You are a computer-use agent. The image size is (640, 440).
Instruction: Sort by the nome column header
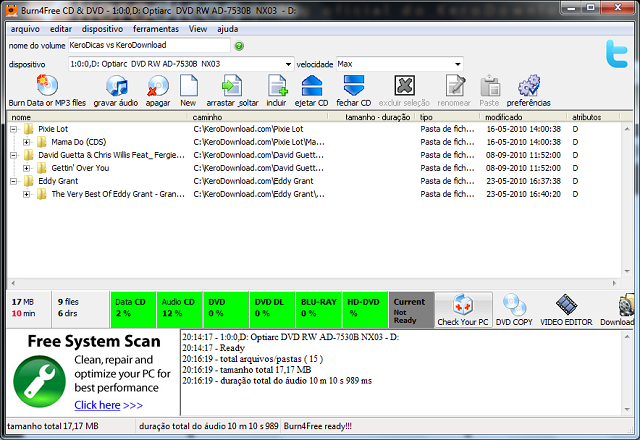click(98, 117)
